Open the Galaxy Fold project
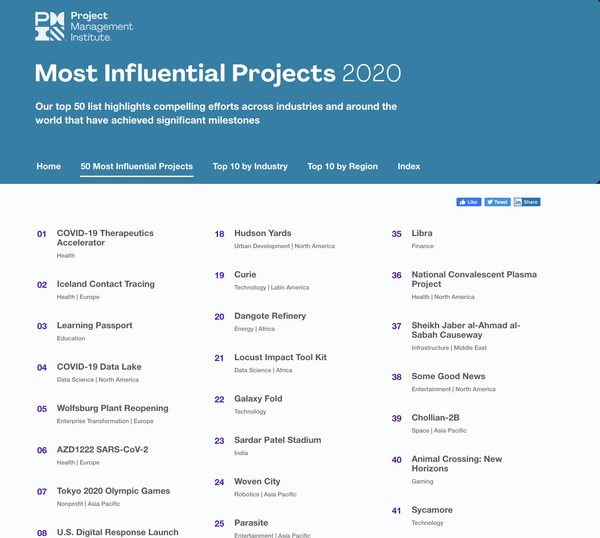The image size is (600, 538). point(258,399)
